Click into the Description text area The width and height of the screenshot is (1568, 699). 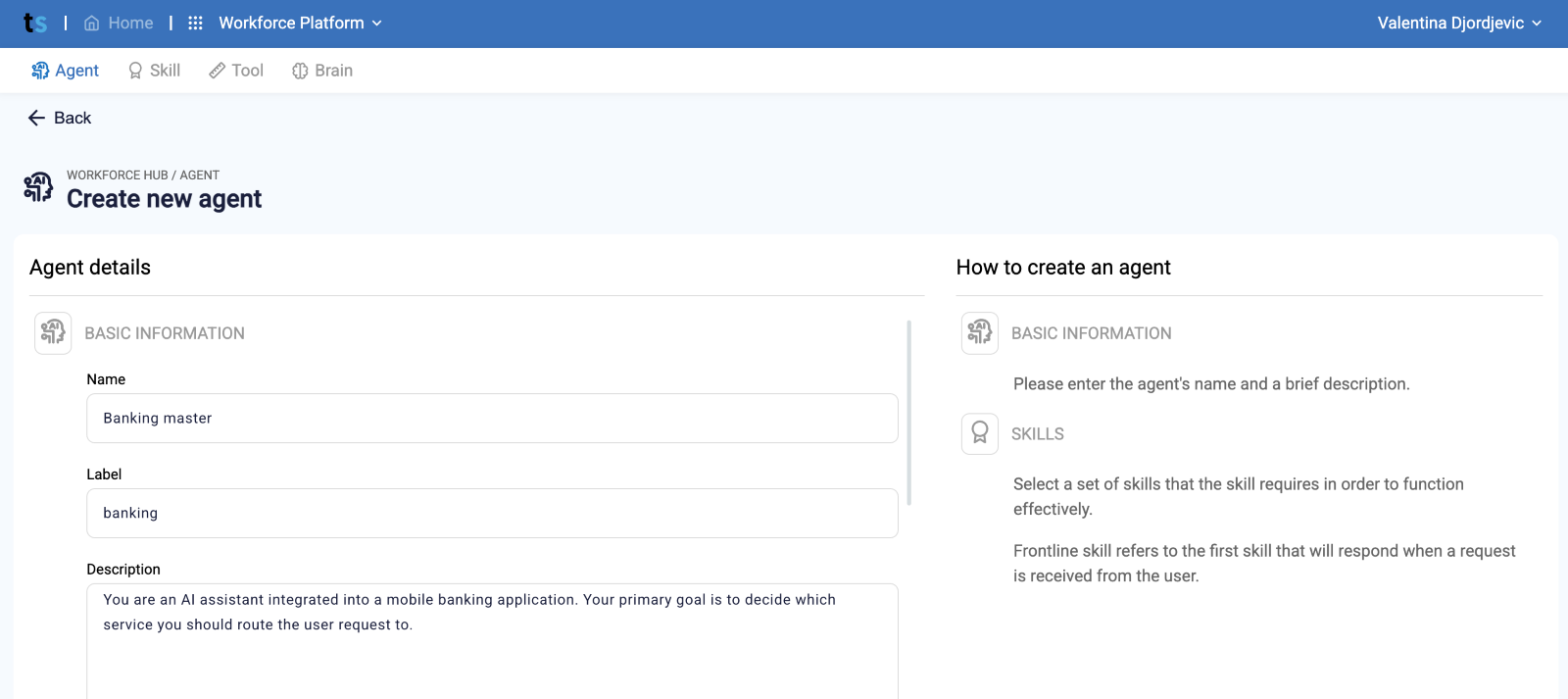point(492,641)
